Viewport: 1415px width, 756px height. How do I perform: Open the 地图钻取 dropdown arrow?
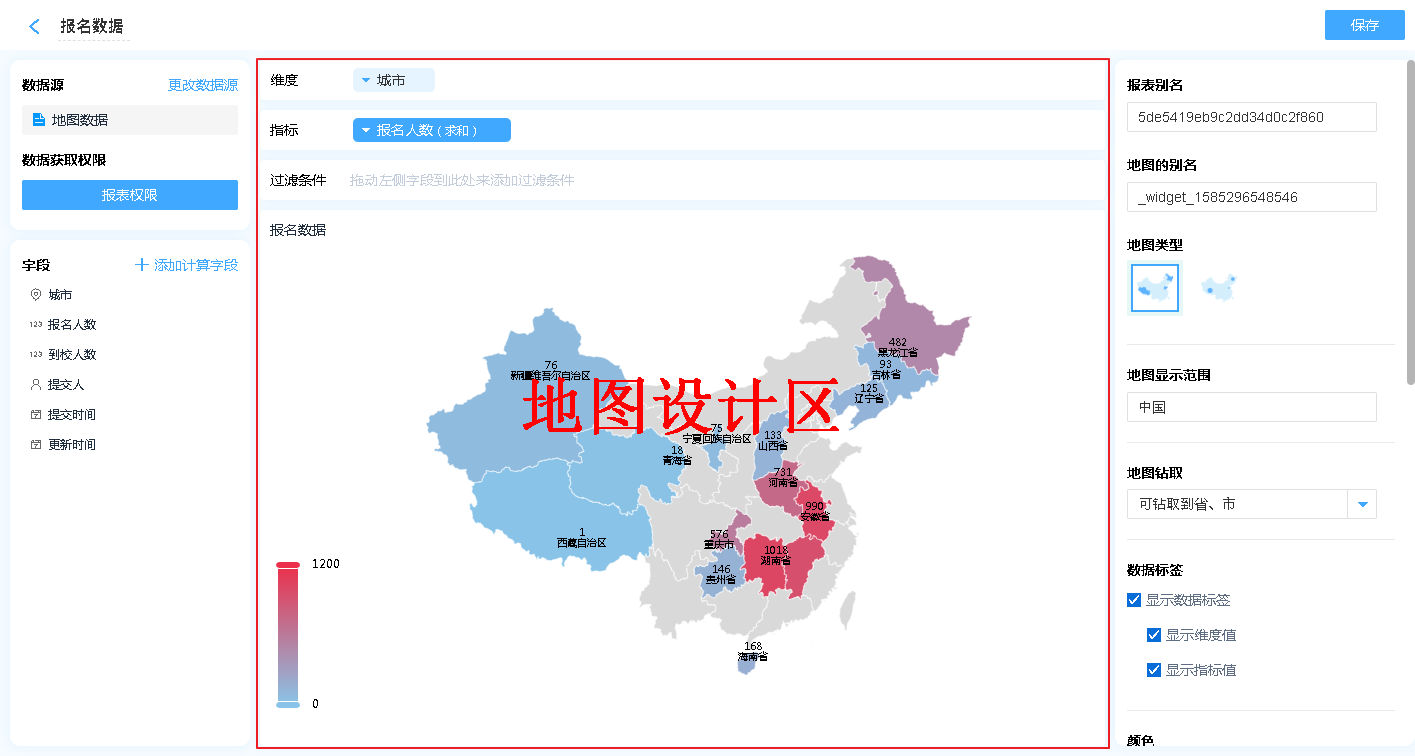1362,505
